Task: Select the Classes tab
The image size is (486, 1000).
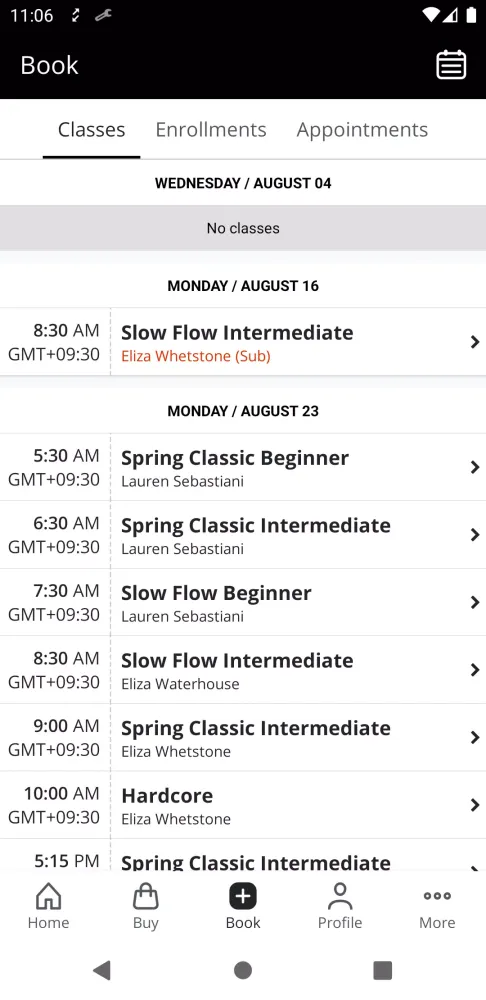Action: point(91,129)
